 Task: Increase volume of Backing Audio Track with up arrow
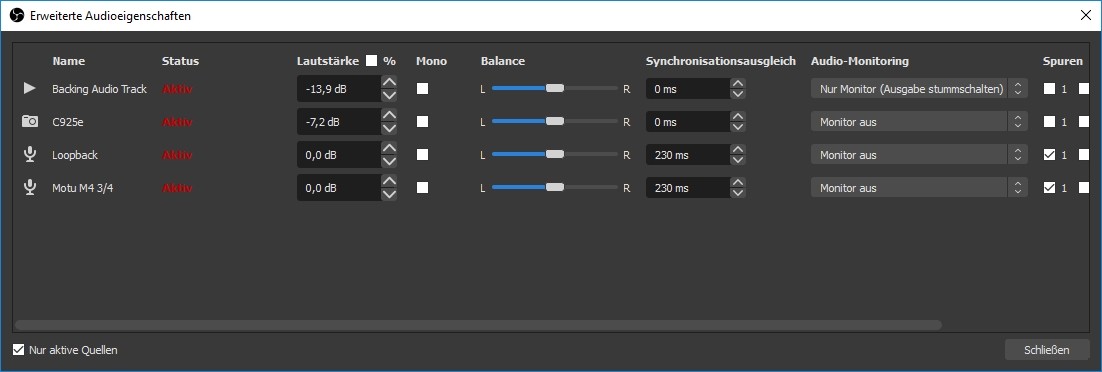(x=389, y=82)
